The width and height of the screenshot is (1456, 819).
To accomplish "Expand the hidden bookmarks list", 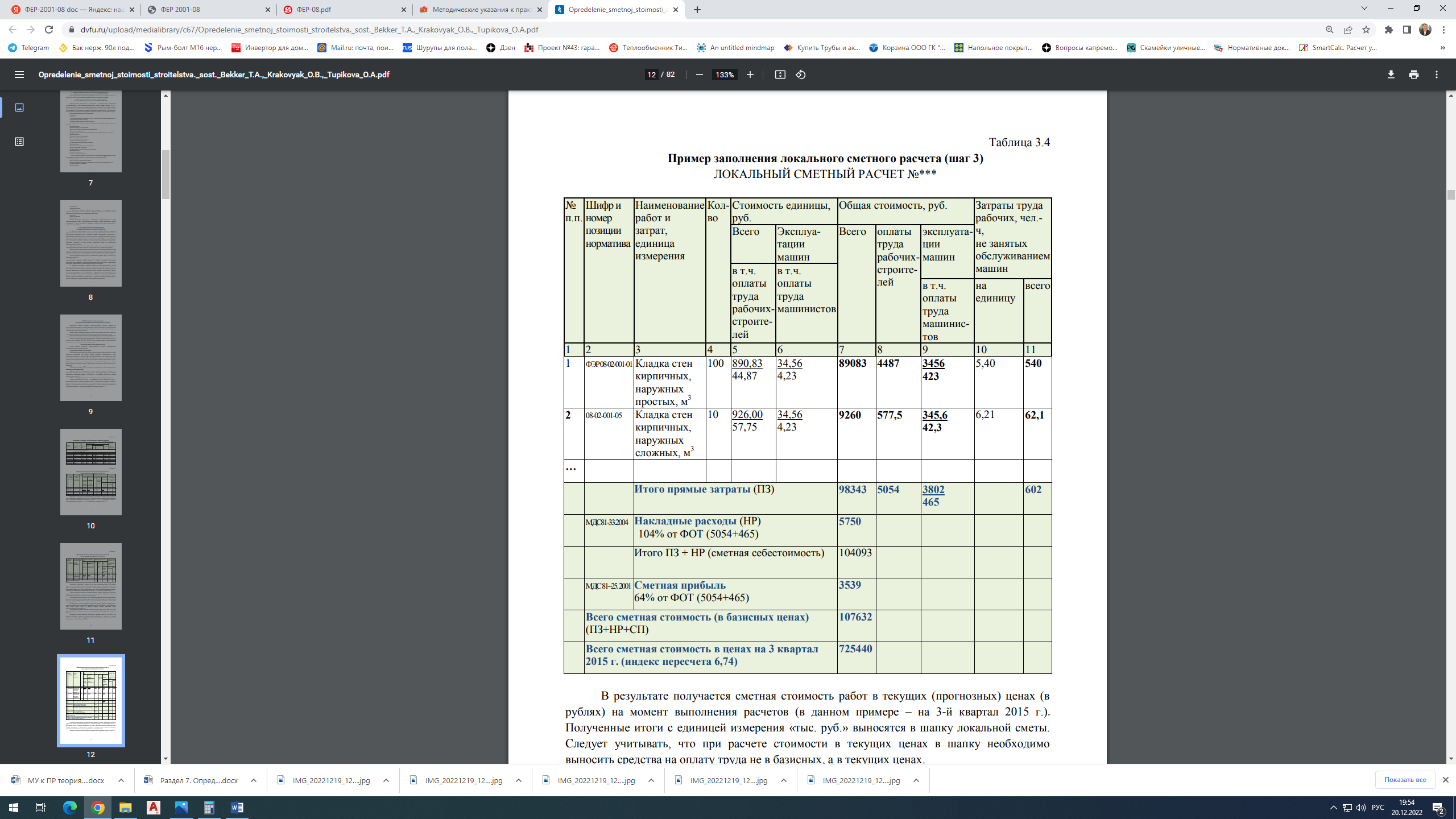I will coord(1442,48).
